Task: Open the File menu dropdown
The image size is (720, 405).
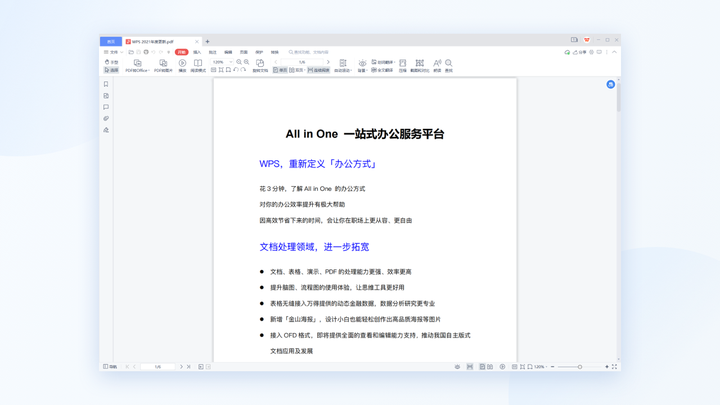Action: point(113,52)
